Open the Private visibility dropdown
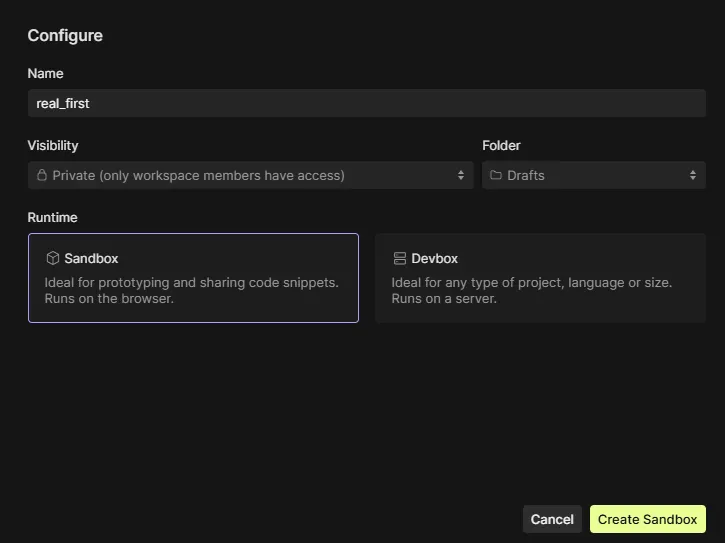 coord(250,175)
